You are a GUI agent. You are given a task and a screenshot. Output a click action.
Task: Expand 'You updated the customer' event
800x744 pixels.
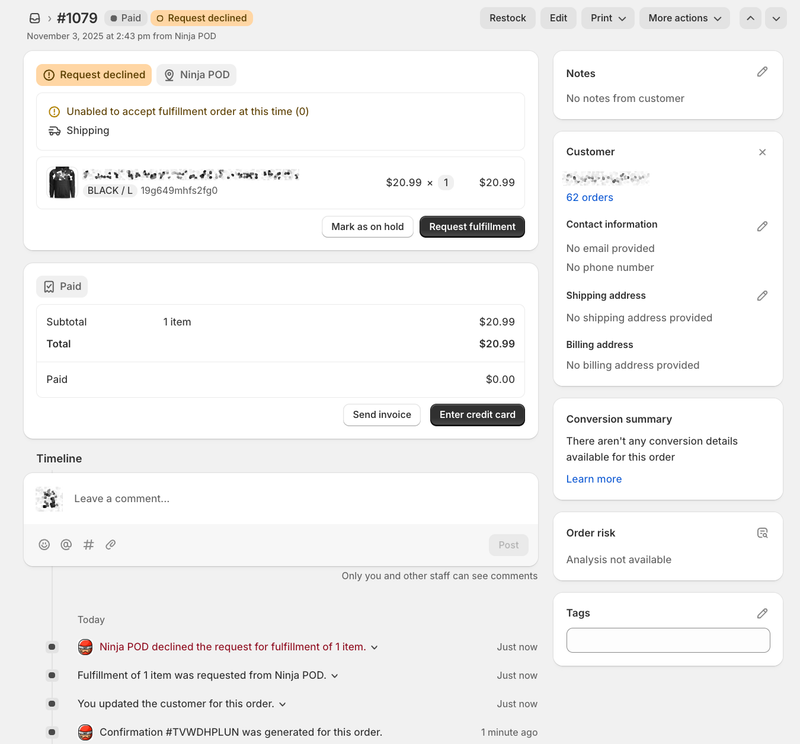pyautogui.click(x=283, y=705)
